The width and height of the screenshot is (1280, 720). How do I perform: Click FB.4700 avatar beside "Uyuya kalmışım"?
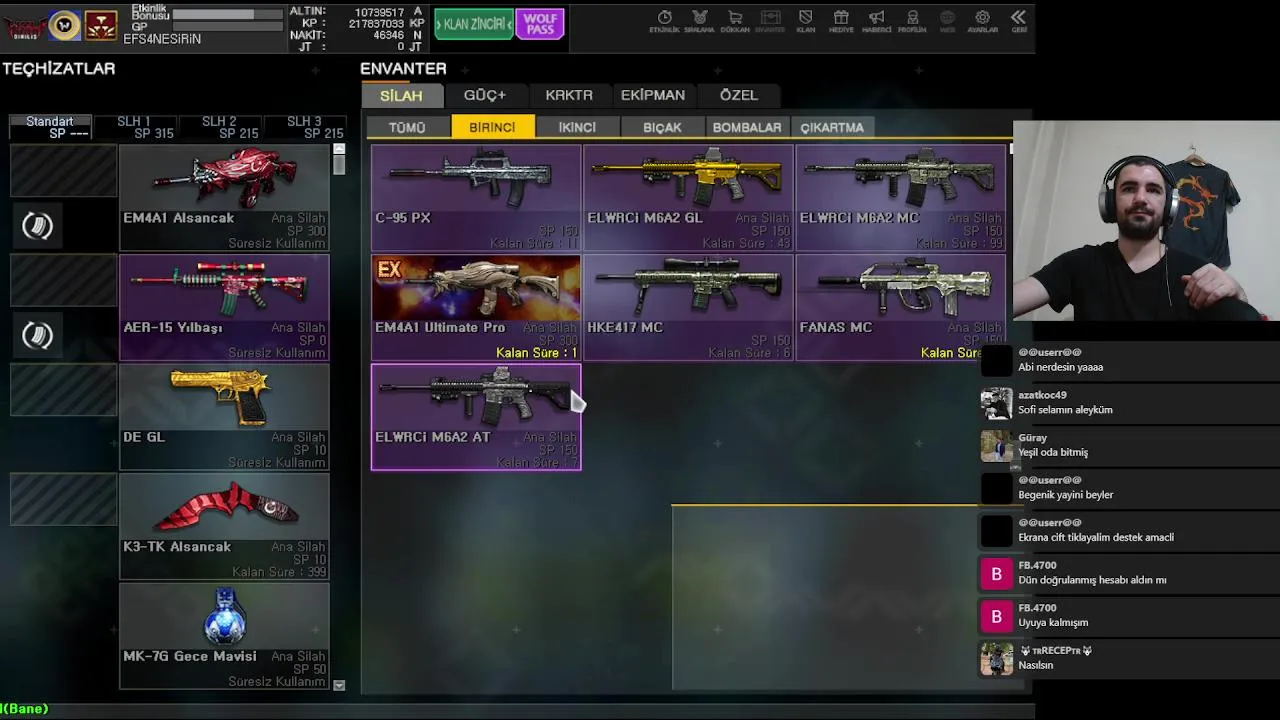click(x=996, y=616)
